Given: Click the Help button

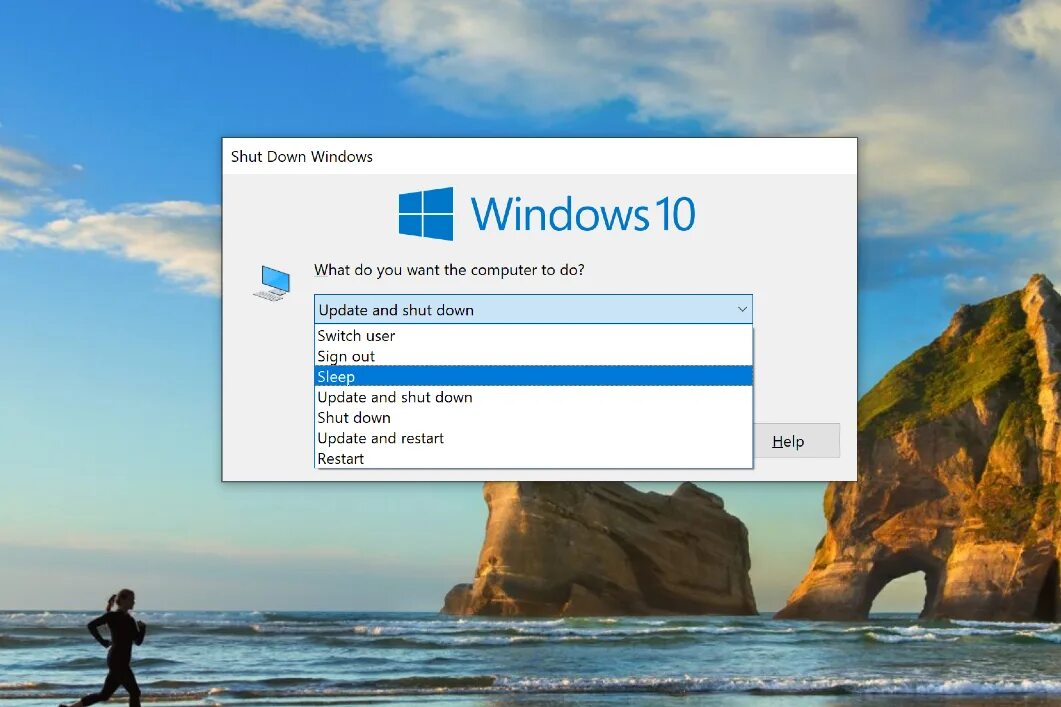Looking at the screenshot, I should (x=796, y=441).
